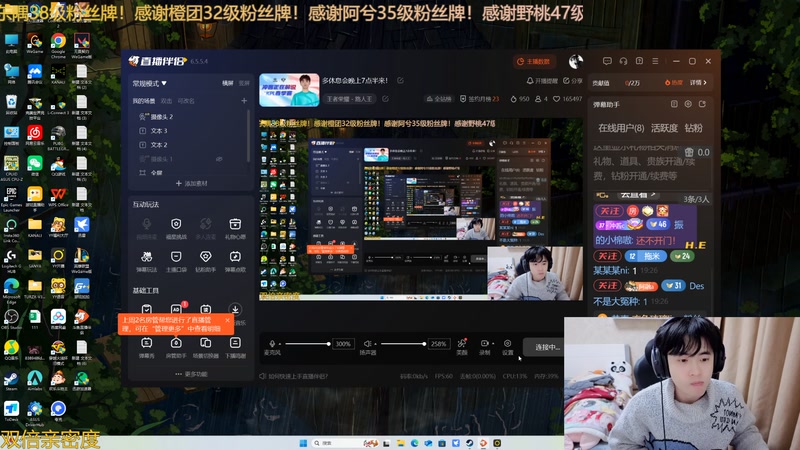The width and height of the screenshot is (800, 450).
Task: Click the message bubble icon in title bar
Action: 607,61
